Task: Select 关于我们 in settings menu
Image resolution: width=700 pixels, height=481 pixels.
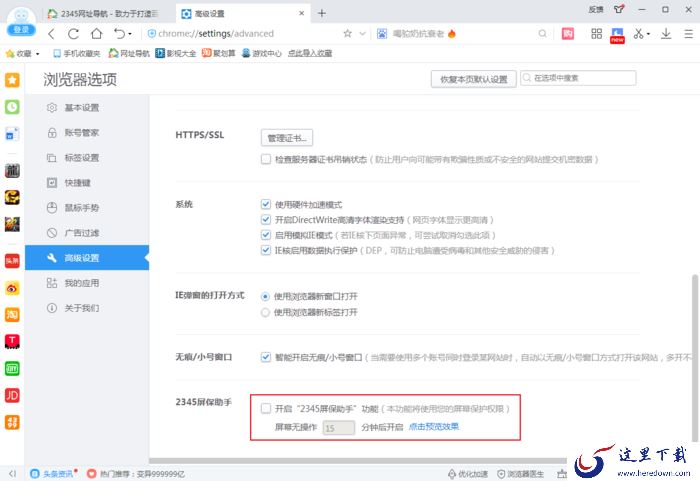Action: [x=87, y=308]
